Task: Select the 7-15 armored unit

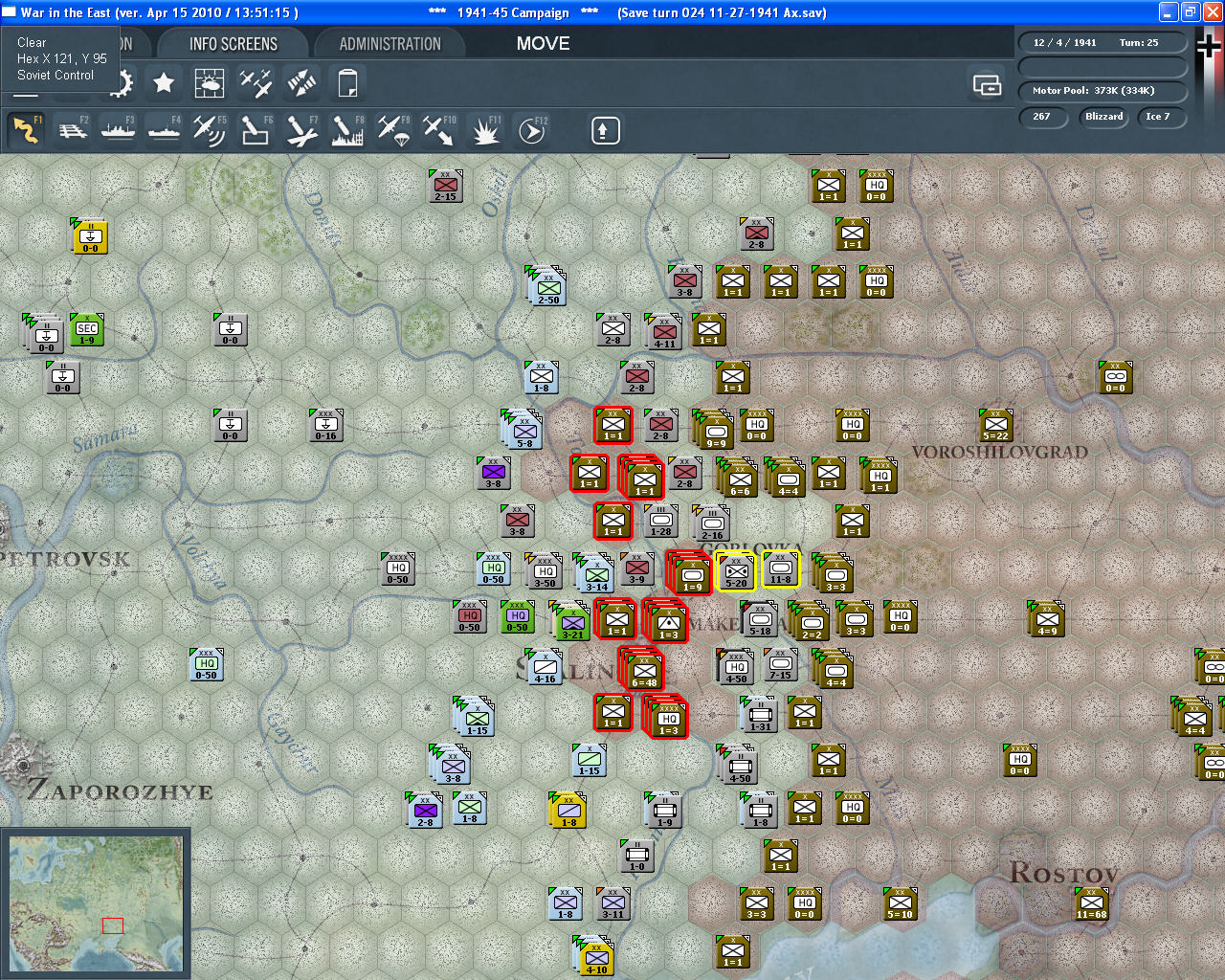Action: coord(781,665)
